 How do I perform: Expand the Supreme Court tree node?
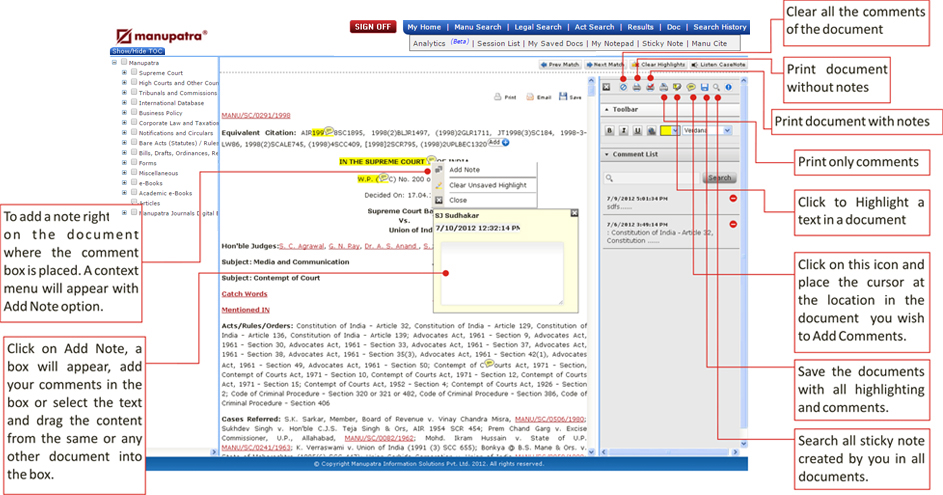click(x=124, y=72)
